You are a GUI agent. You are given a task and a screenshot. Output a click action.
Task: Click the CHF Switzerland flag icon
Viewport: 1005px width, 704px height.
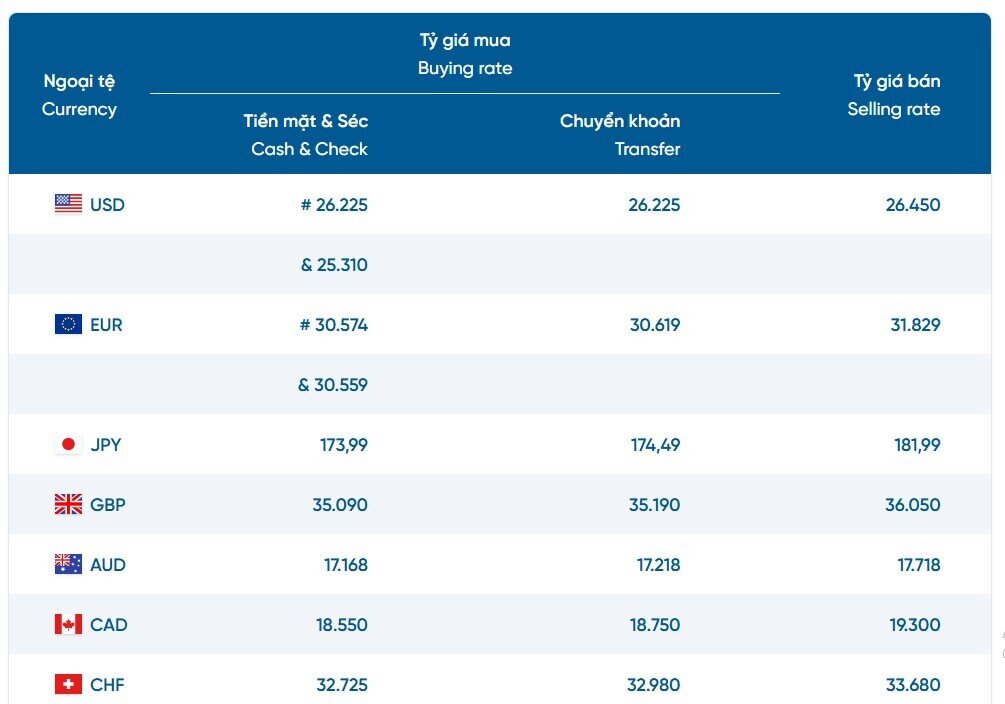pyautogui.click(x=69, y=684)
